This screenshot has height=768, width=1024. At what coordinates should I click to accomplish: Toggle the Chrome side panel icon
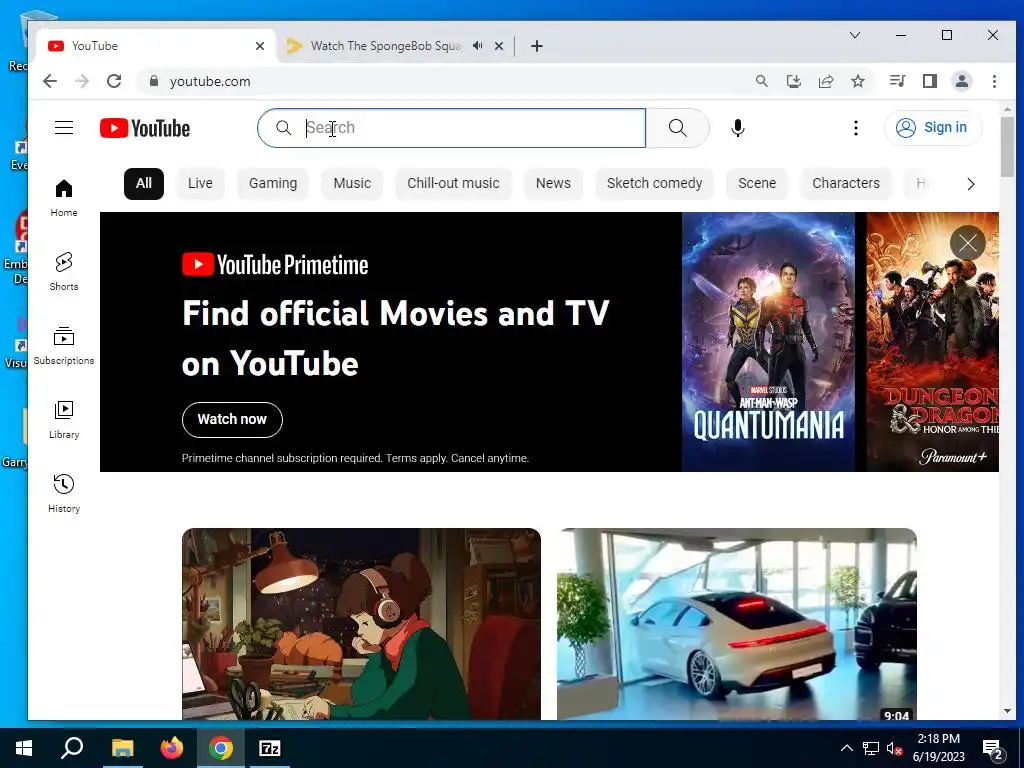(x=929, y=81)
